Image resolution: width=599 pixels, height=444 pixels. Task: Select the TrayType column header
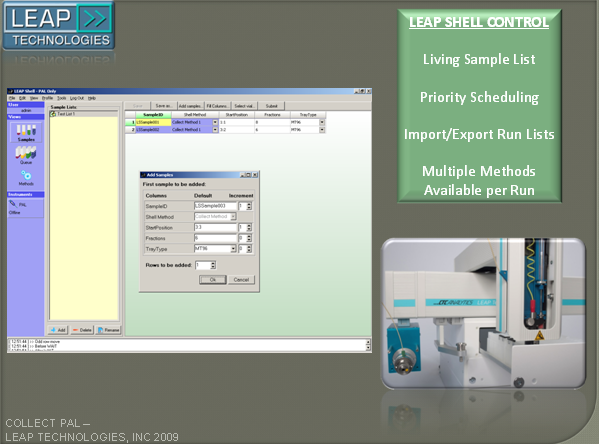308,115
